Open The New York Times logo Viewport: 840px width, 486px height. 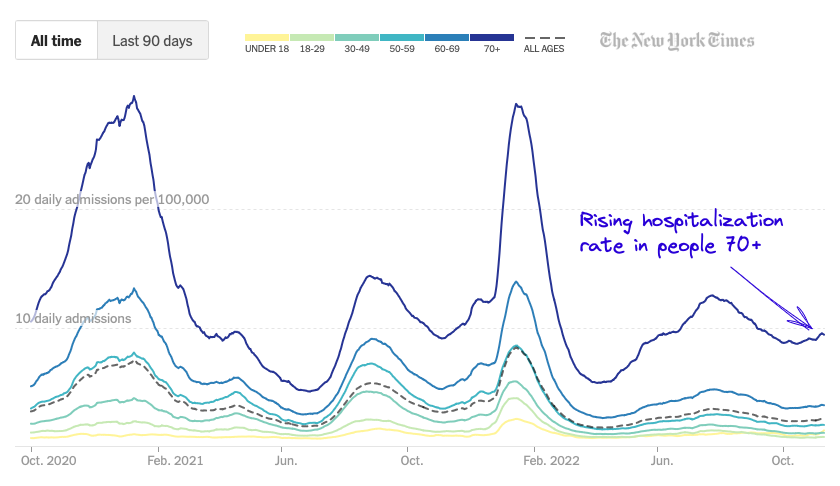click(x=677, y=41)
